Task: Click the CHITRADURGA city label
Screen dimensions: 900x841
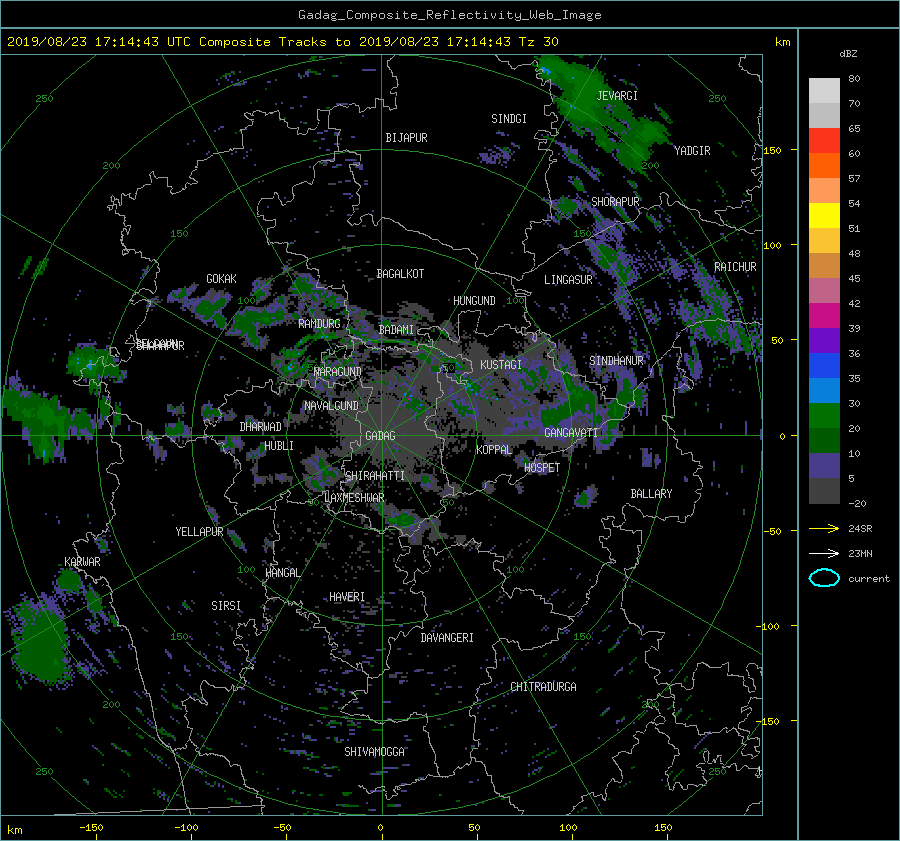Action: coord(543,687)
